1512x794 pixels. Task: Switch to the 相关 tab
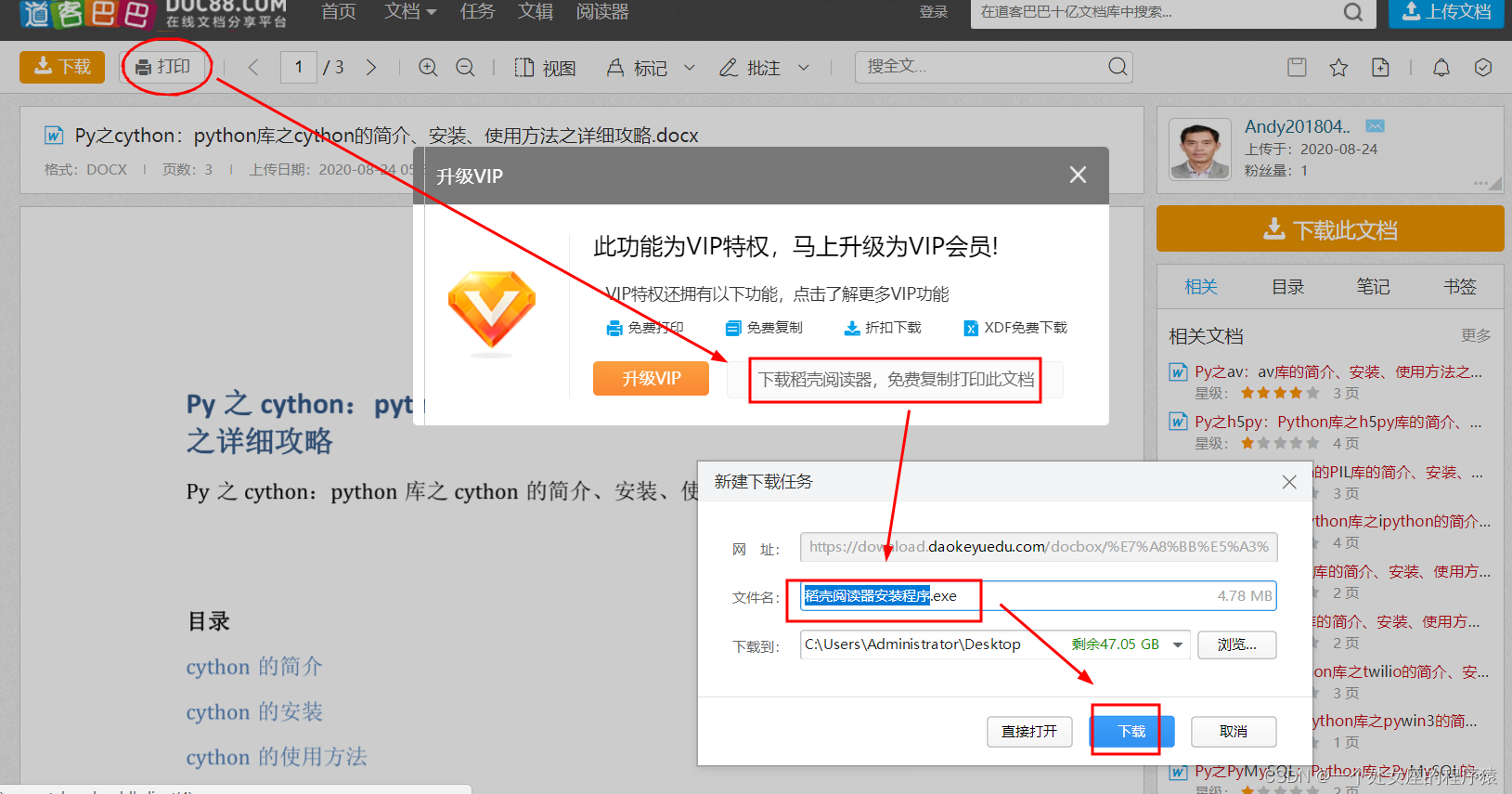point(1201,287)
